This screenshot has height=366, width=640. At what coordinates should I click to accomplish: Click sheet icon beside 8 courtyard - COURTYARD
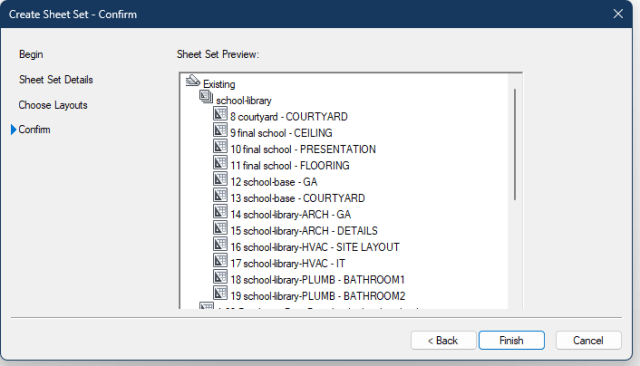tap(220, 114)
